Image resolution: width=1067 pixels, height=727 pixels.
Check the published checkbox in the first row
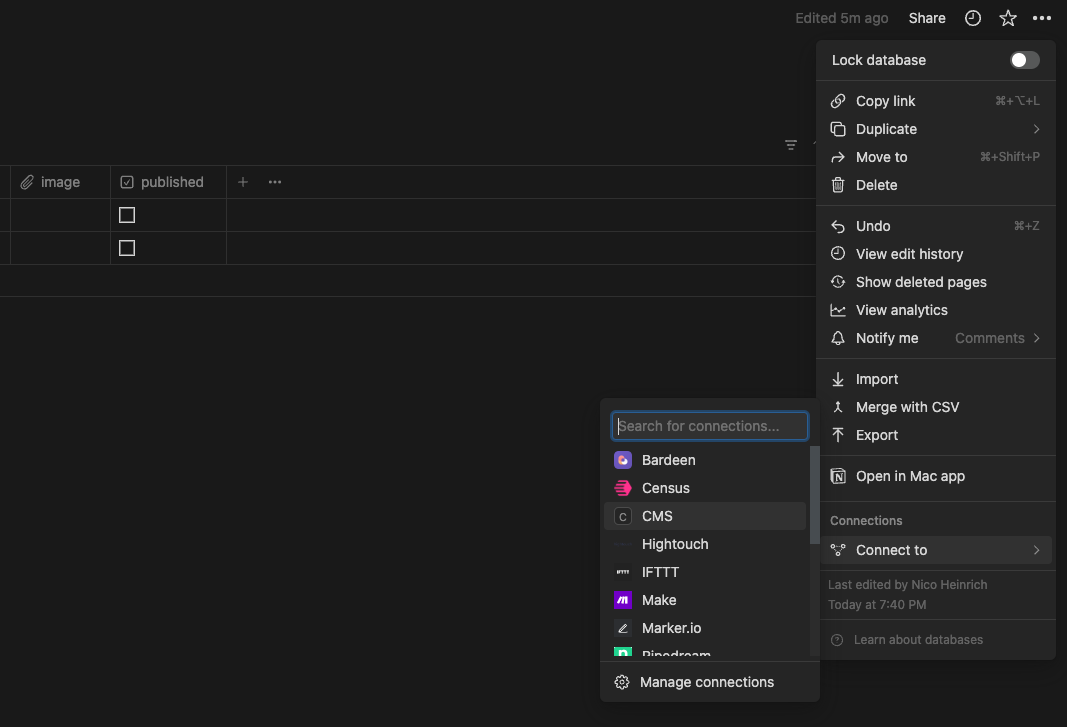(127, 214)
